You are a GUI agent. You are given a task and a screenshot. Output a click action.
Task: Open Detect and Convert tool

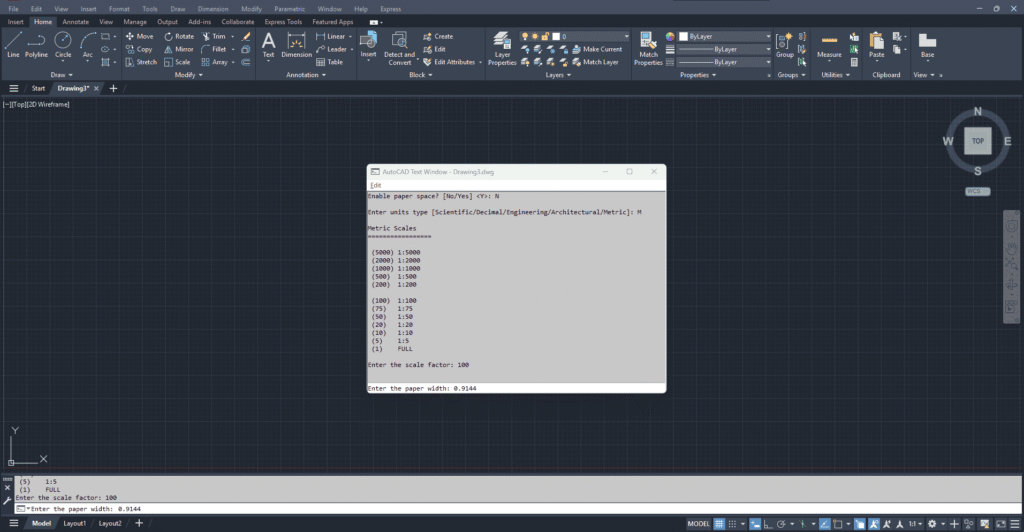(x=399, y=48)
